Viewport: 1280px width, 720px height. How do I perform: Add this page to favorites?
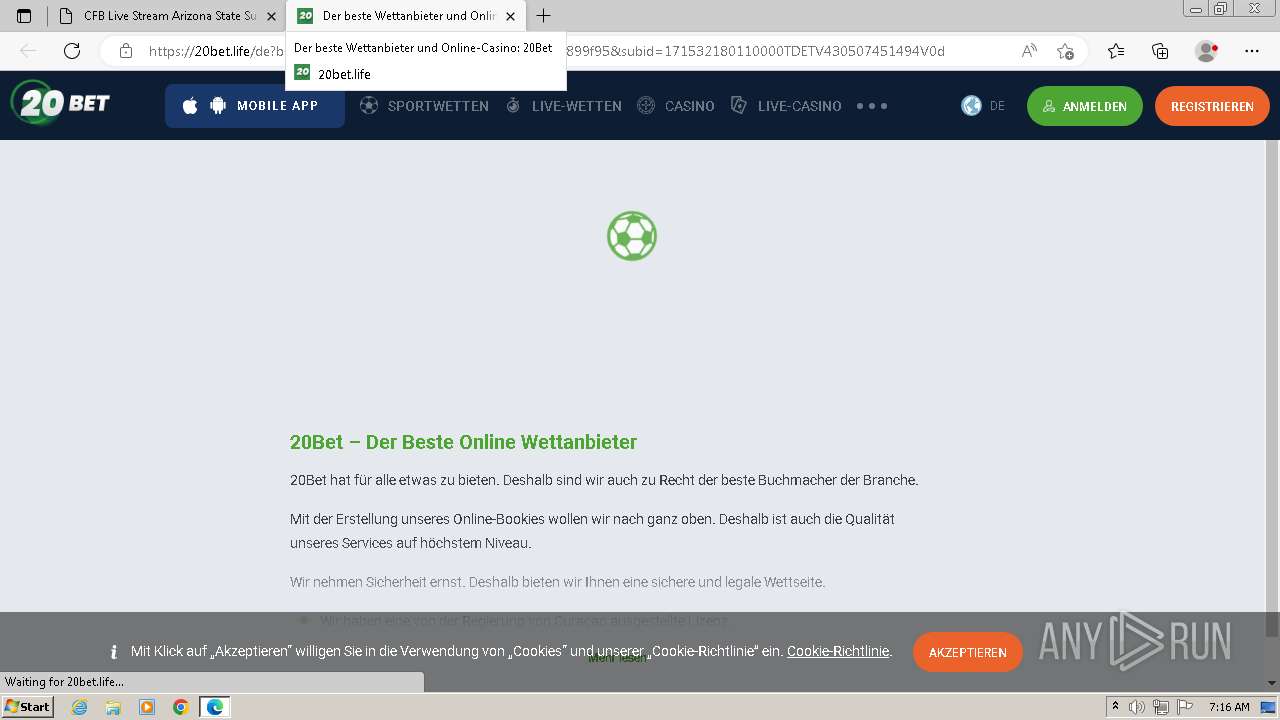coord(1065,51)
